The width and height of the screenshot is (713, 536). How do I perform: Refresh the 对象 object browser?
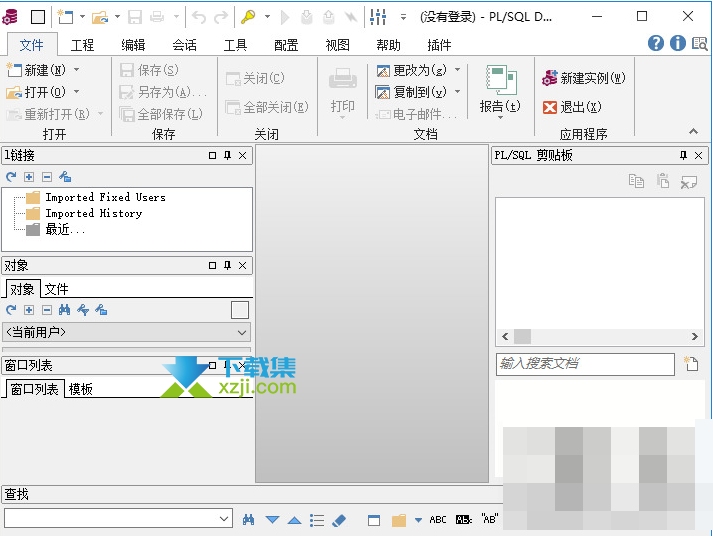(x=11, y=310)
